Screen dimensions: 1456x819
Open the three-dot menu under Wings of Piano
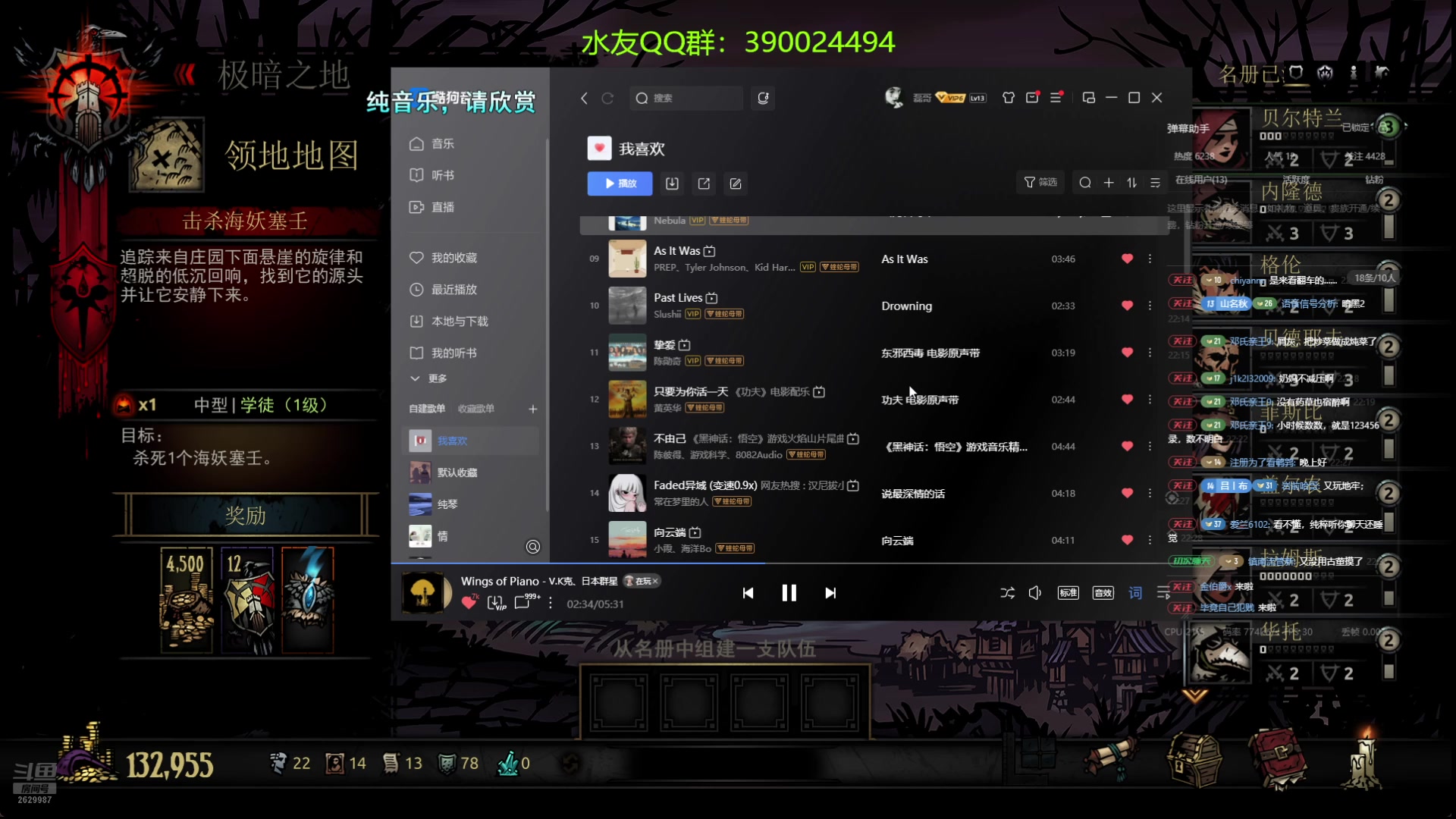(x=551, y=604)
